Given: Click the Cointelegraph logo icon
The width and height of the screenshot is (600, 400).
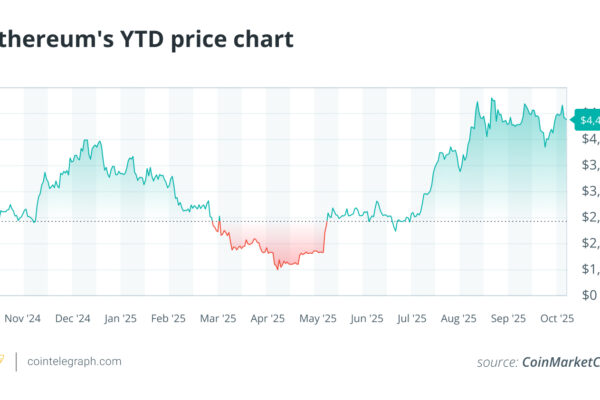Looking at the screenshot, I should (3, 361).
